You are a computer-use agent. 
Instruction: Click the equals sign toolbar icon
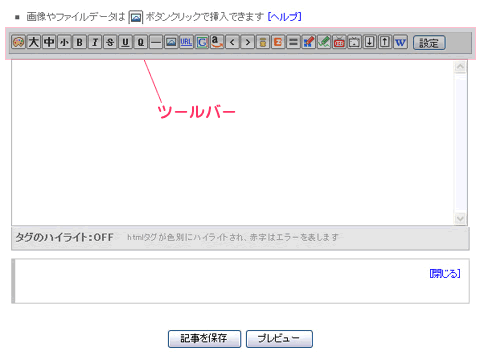pos(293,42)
